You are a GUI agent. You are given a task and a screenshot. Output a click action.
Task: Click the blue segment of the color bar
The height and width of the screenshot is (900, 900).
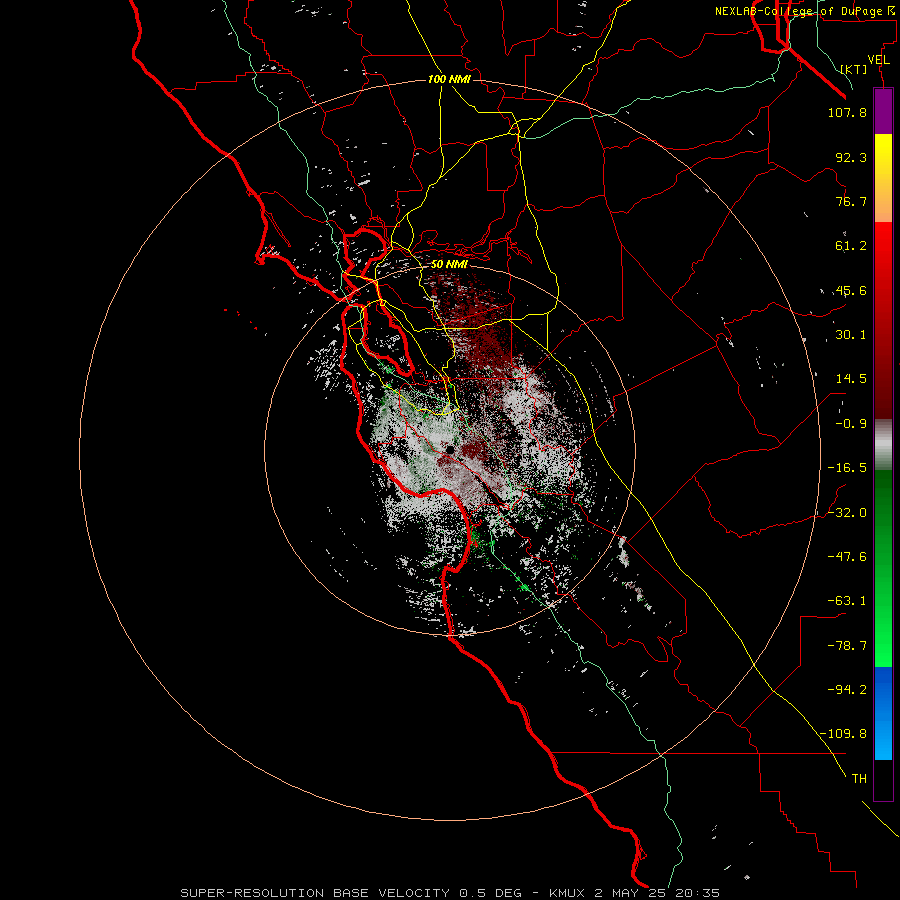pyautogui.click(x=883, y=713)
